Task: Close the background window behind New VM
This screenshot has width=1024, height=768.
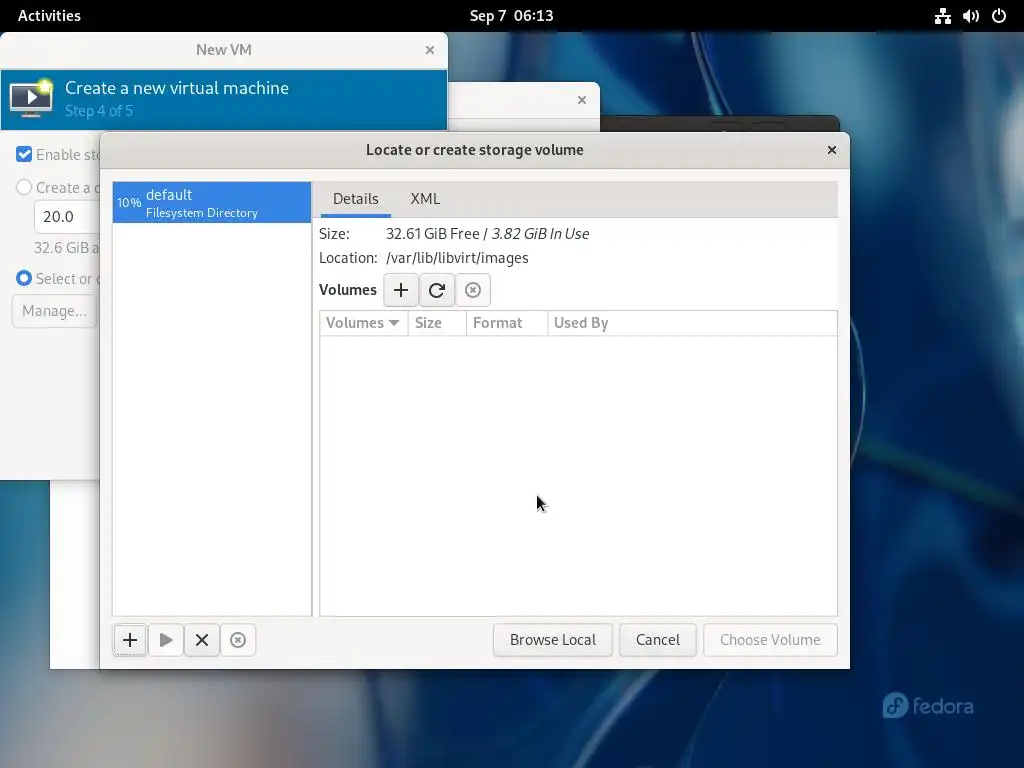Action: 582,101
